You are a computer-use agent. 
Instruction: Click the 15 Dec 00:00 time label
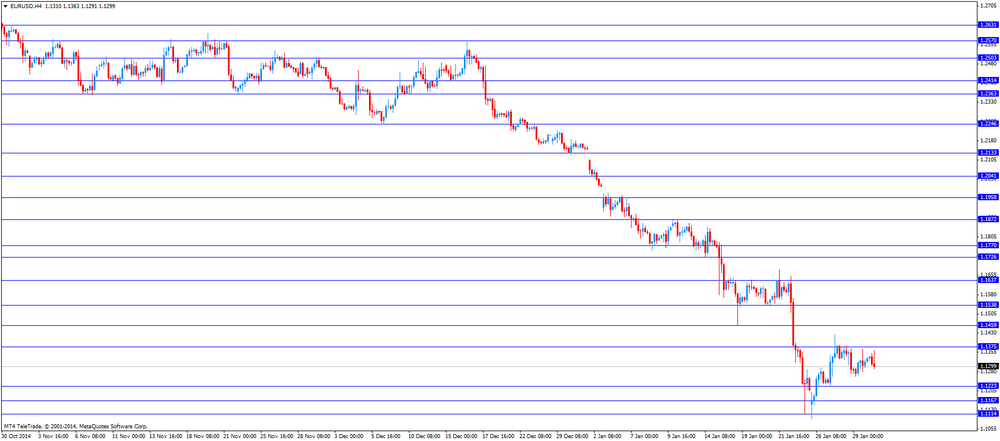[461, 437]
